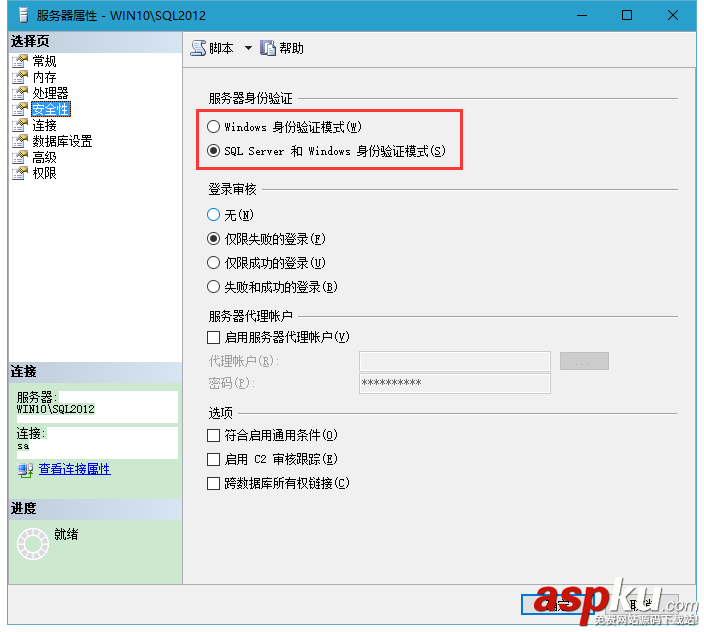Screen dimensions: 704x632
Task: Click the 代理帐户 input field
Action: coord(455,361)
